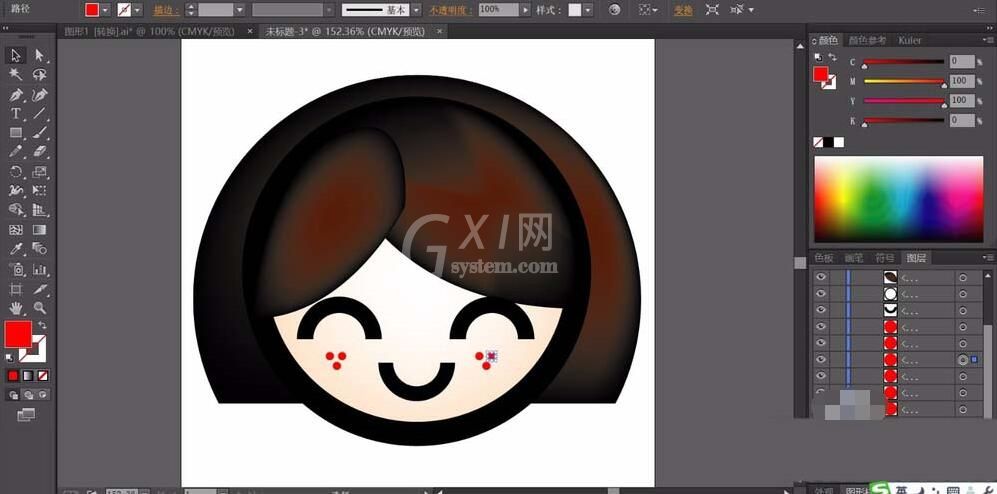Pick a color from the spectrum ramp
The image size is (997, 494).
pos(898,199)
